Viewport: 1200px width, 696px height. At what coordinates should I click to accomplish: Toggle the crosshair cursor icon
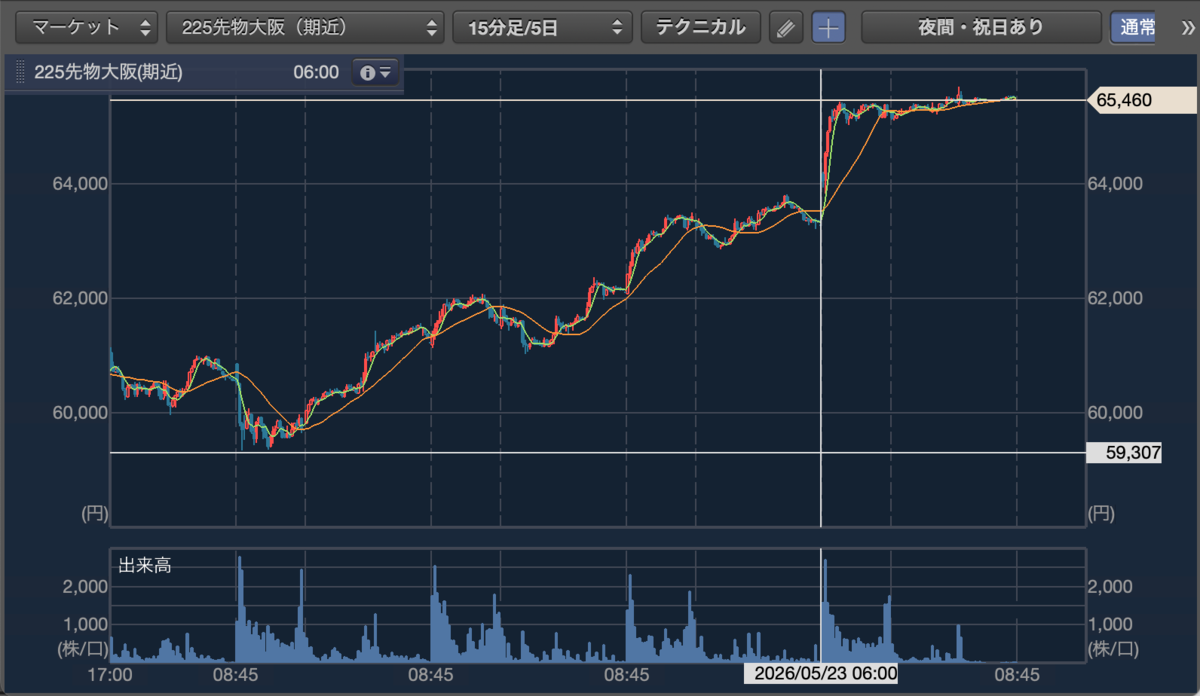coord(828,28)
